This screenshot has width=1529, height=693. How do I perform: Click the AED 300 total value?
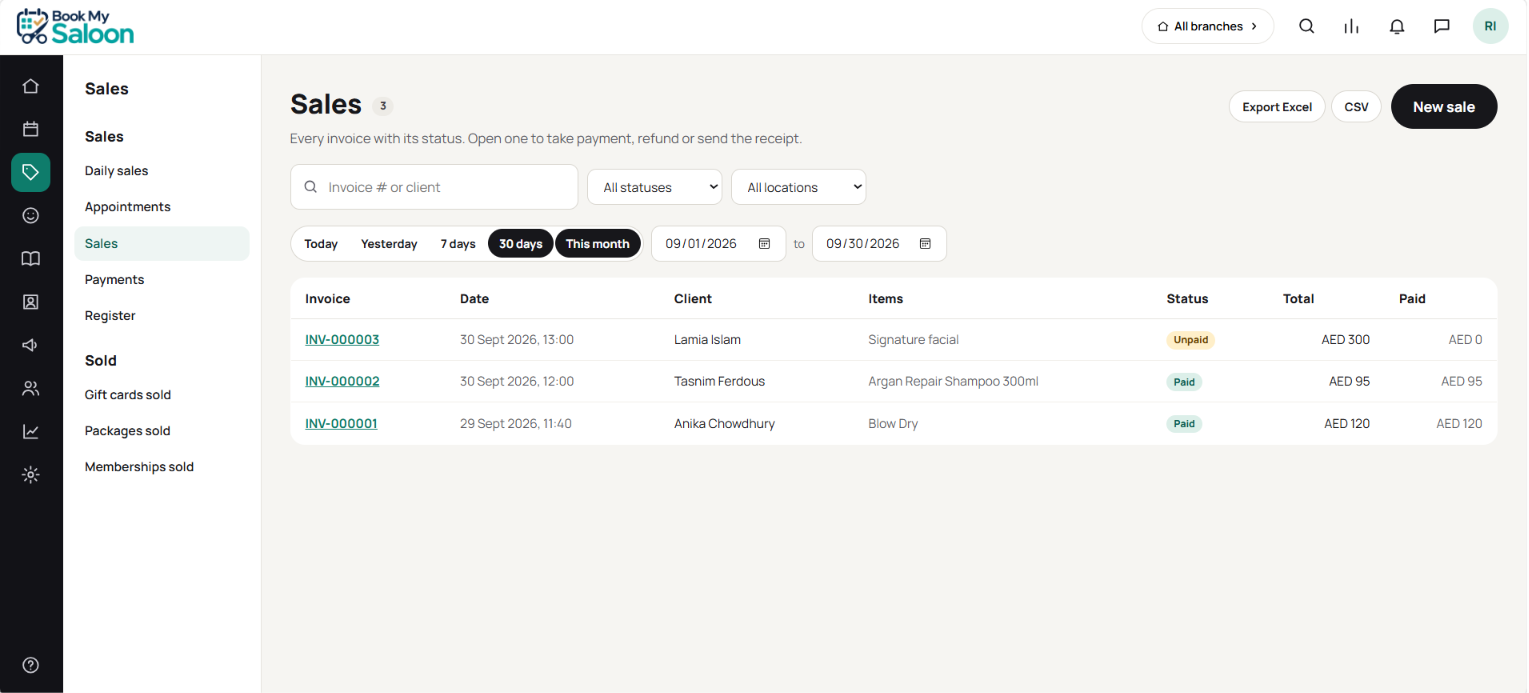[1345, 340]
